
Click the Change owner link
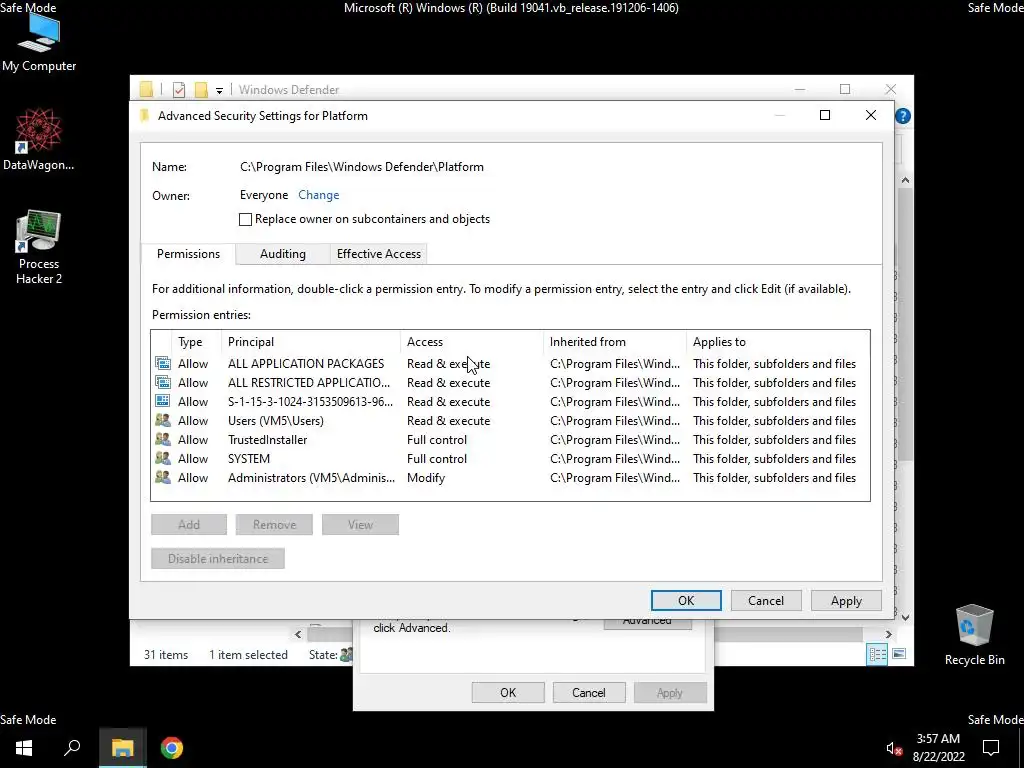(x=319, y=195)
